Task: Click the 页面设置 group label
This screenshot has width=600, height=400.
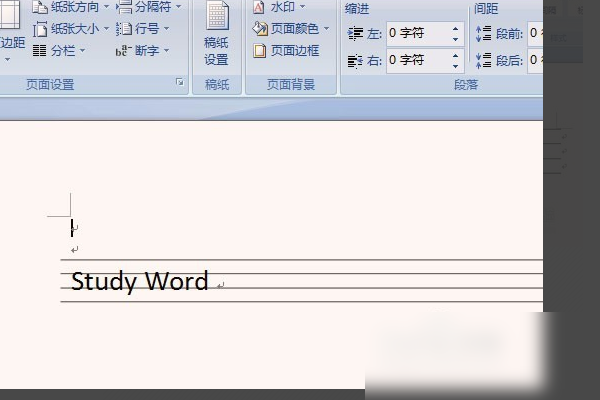Action: click(50, 85)
